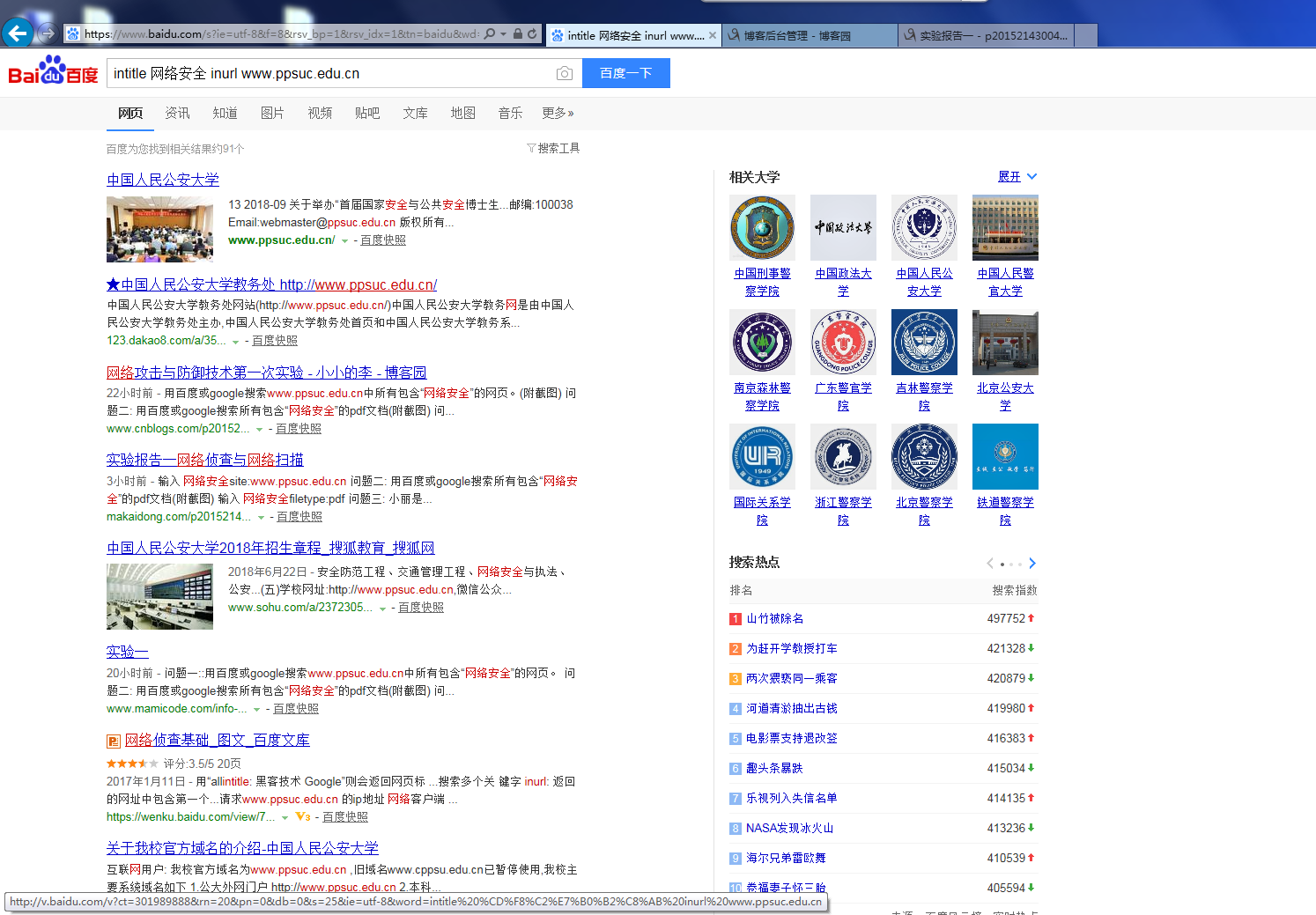The width and height of the screenshot is (1316, 915).
Task: Open the address bar history dropdown arrow
Action: tap(503, 34)
